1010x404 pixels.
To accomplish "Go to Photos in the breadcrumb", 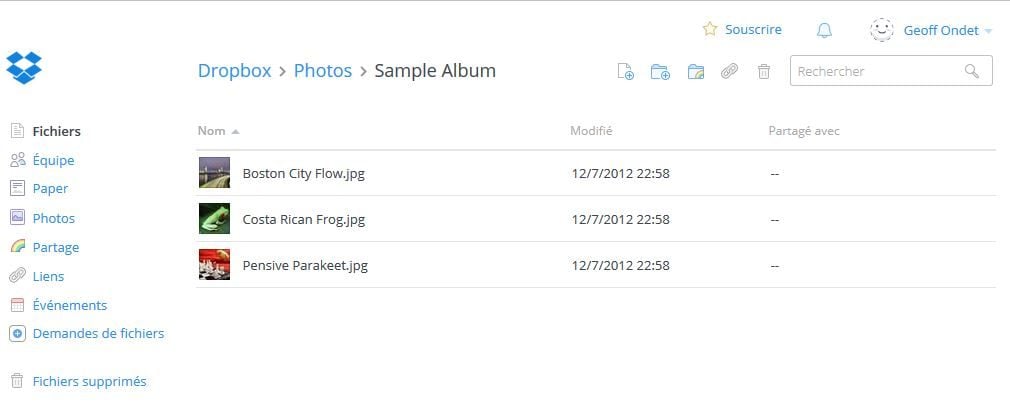I will [x=323, y=71].
